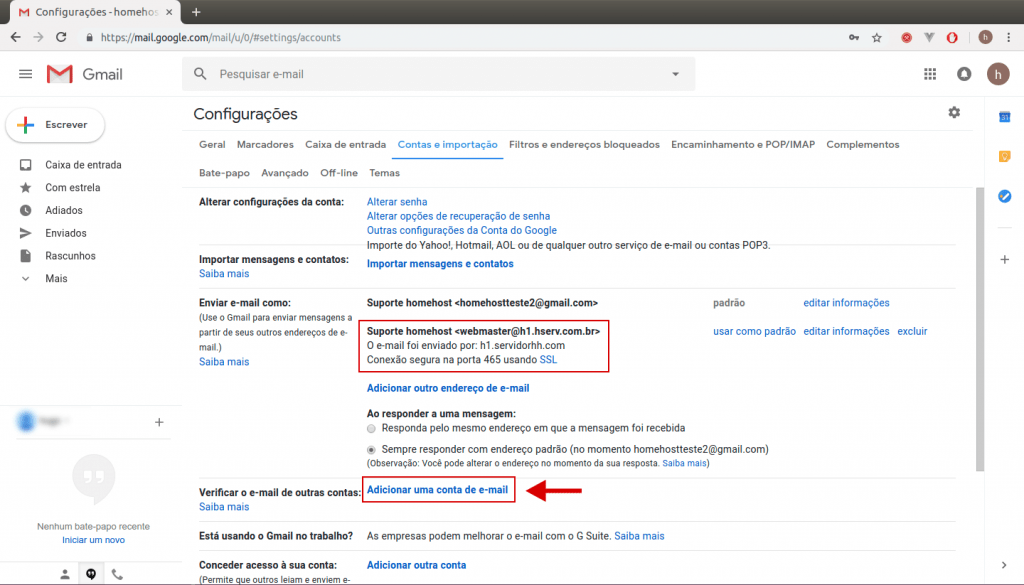
Task: Open Google Keep side panel icon
Action: point(1004,156)
